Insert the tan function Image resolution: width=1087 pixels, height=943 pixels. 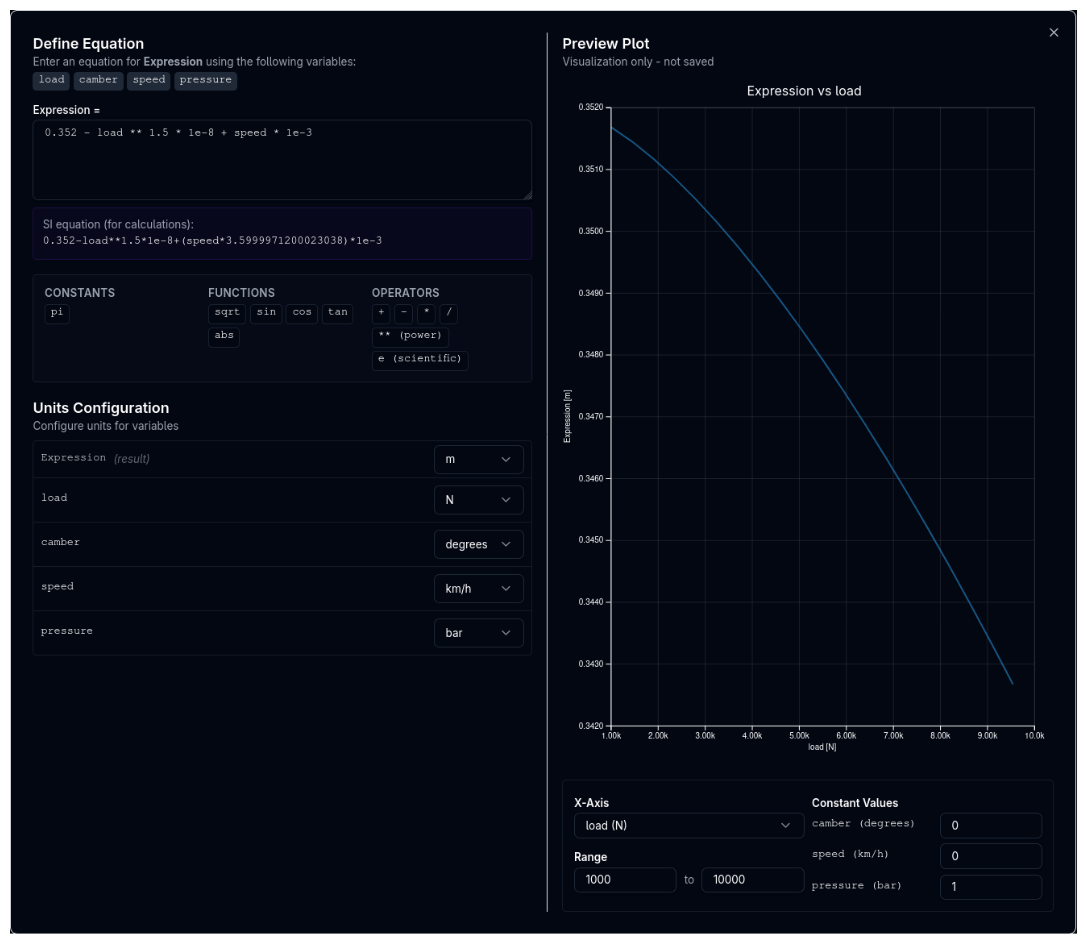pos(337,313)
